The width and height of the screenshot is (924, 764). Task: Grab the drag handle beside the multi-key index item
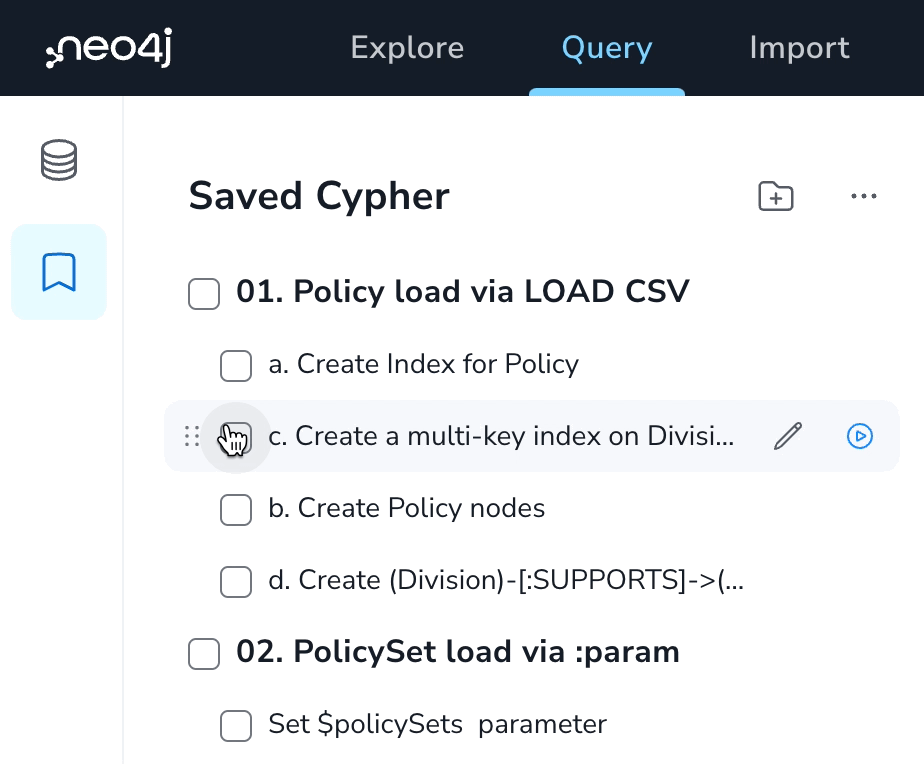click(x=192, y=436)
